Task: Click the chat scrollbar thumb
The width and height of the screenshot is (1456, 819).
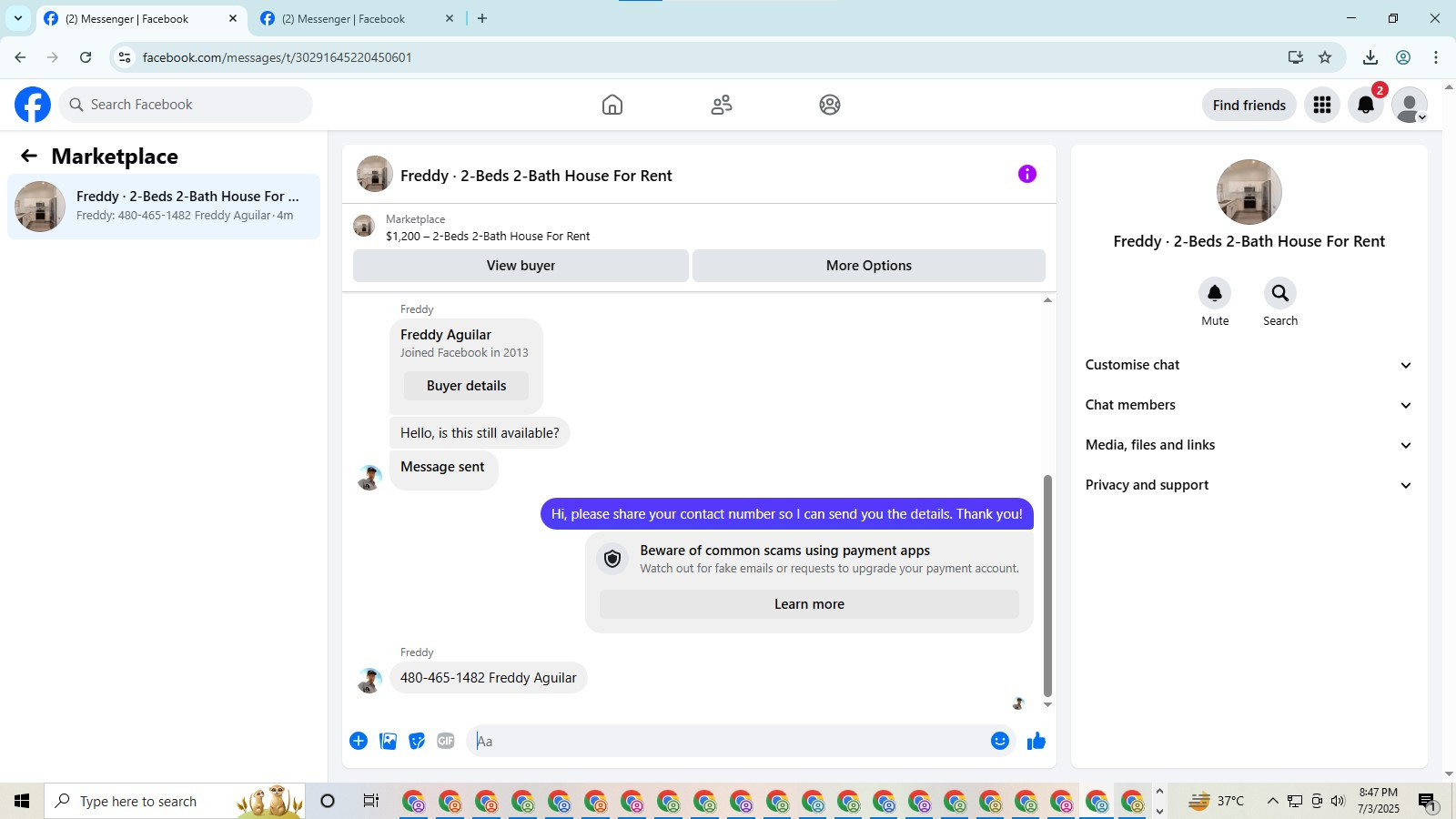Action: (1047, 585)
